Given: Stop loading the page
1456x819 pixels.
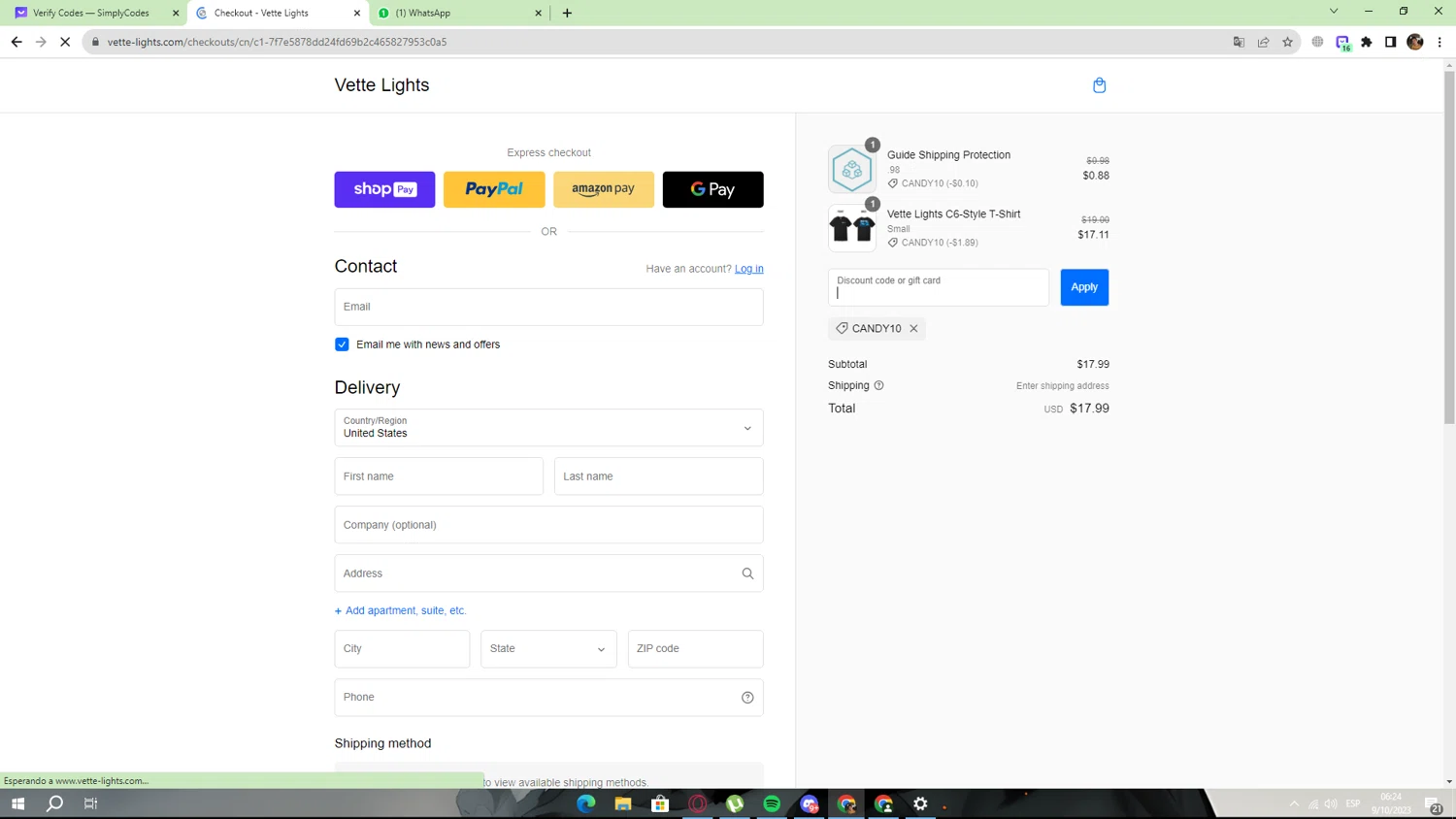Looking at the screenshot, I should [x=65, y=42].
